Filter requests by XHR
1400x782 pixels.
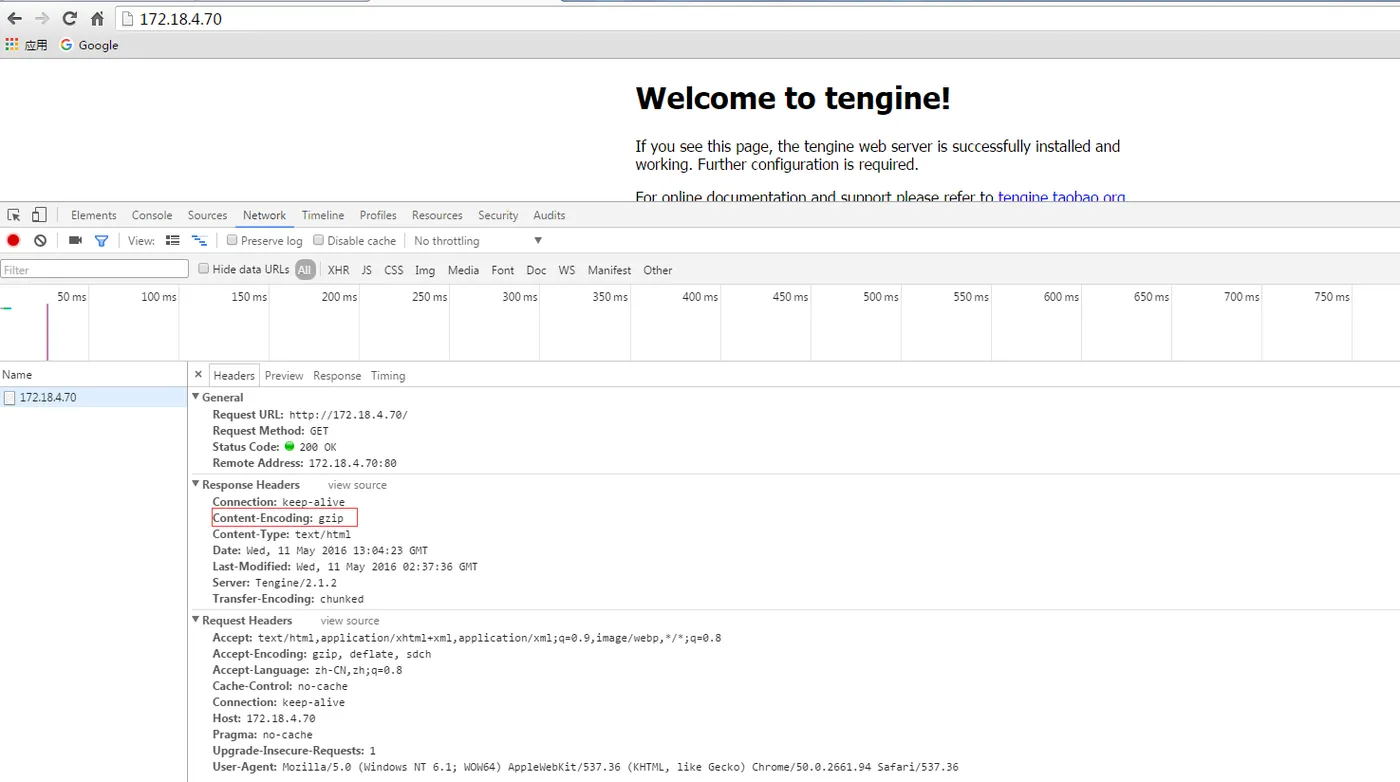click(339, 270)
